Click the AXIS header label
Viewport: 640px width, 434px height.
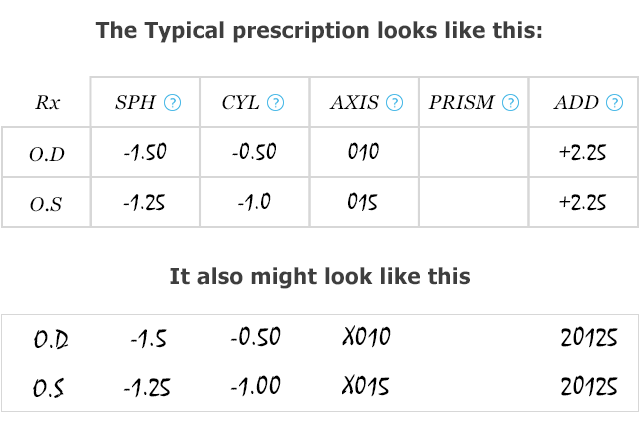coord(355,102)
